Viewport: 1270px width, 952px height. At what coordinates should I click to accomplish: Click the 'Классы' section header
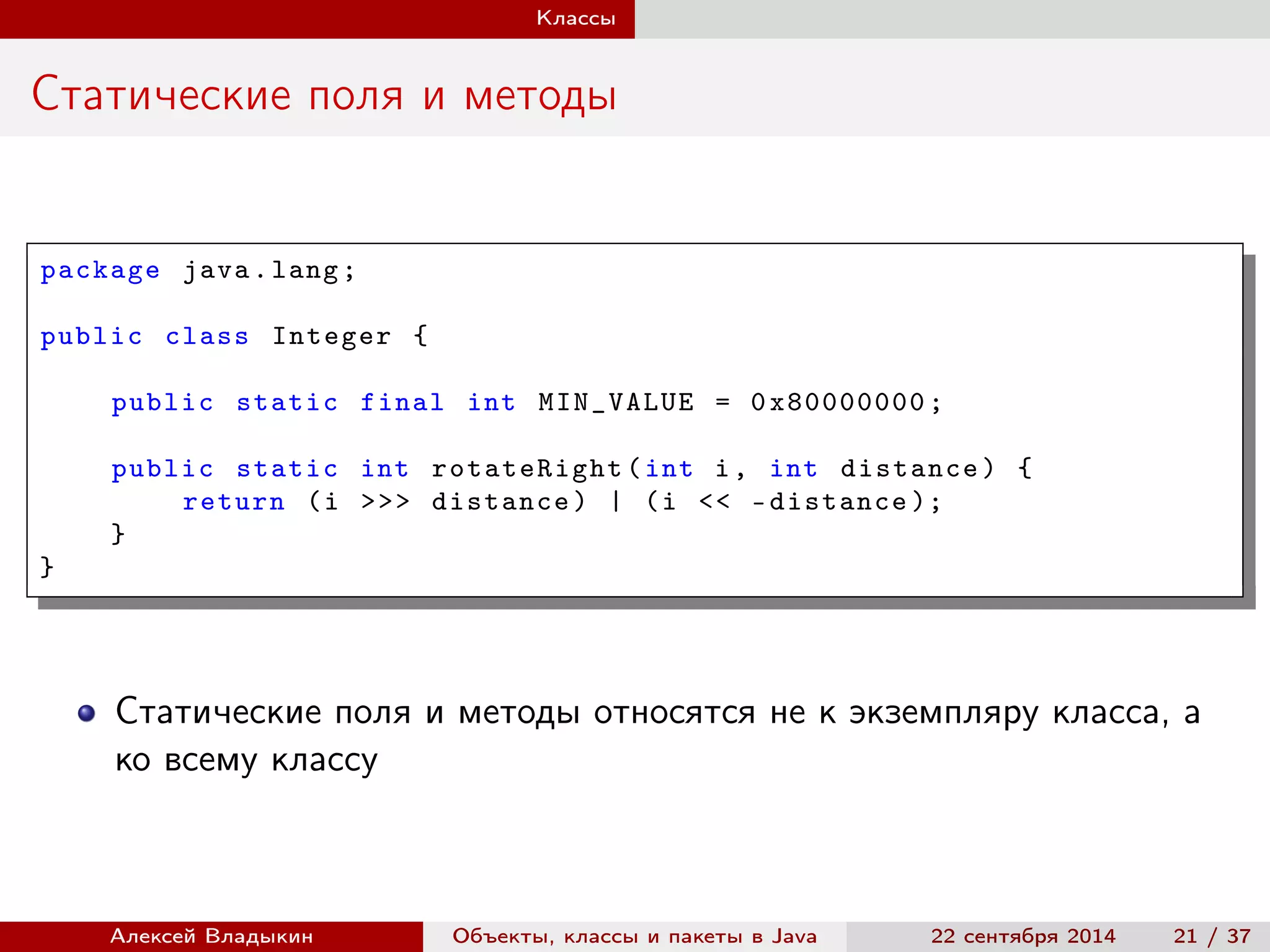click(575, 18)
